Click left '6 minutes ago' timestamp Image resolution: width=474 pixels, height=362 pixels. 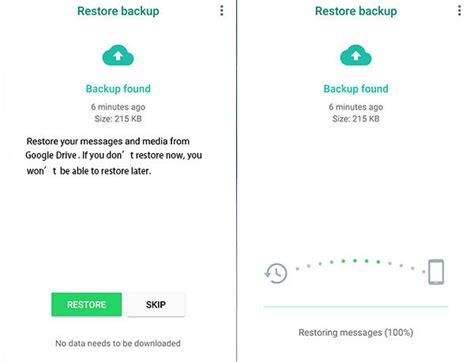pyautogui.click(x=118, y=107)
